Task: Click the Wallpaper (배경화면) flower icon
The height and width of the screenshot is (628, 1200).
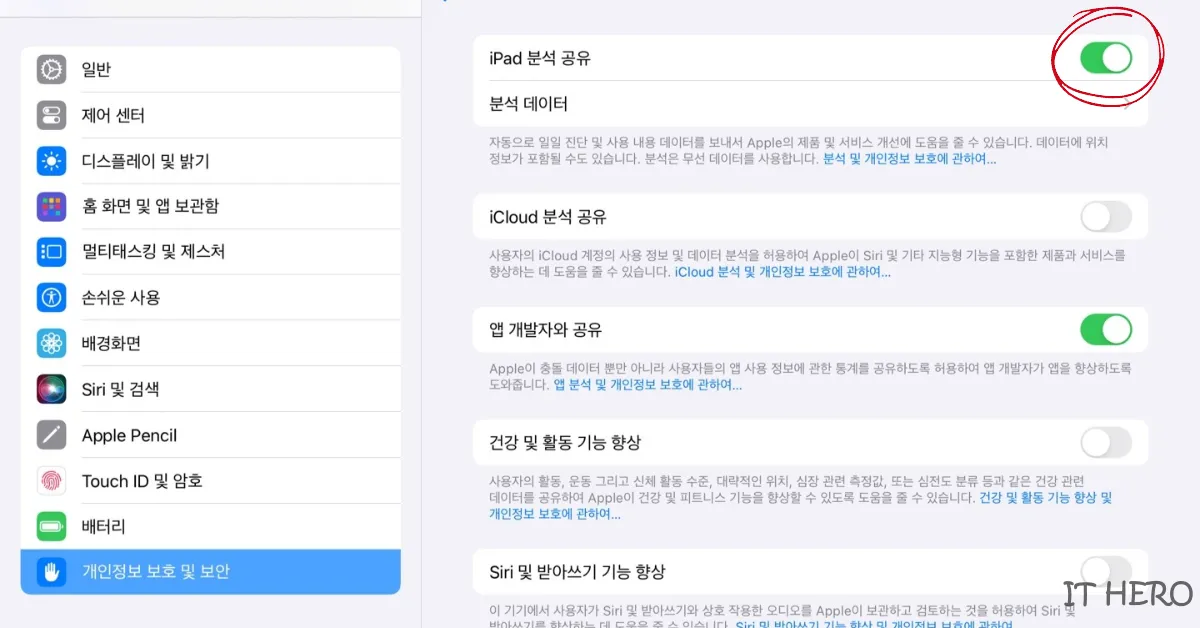Action: tap(51, 343)
